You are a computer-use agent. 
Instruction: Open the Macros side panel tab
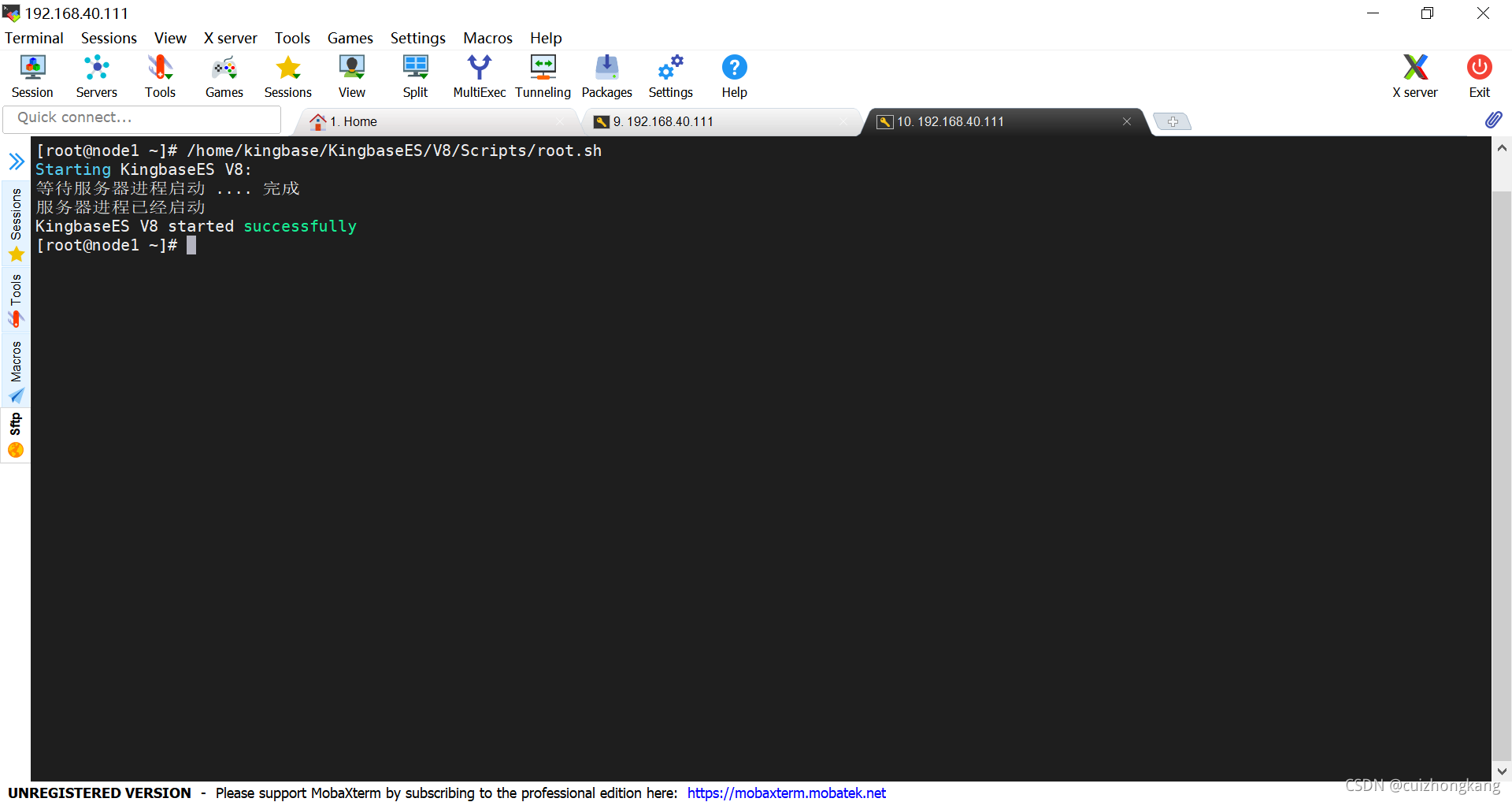(16, 370)
